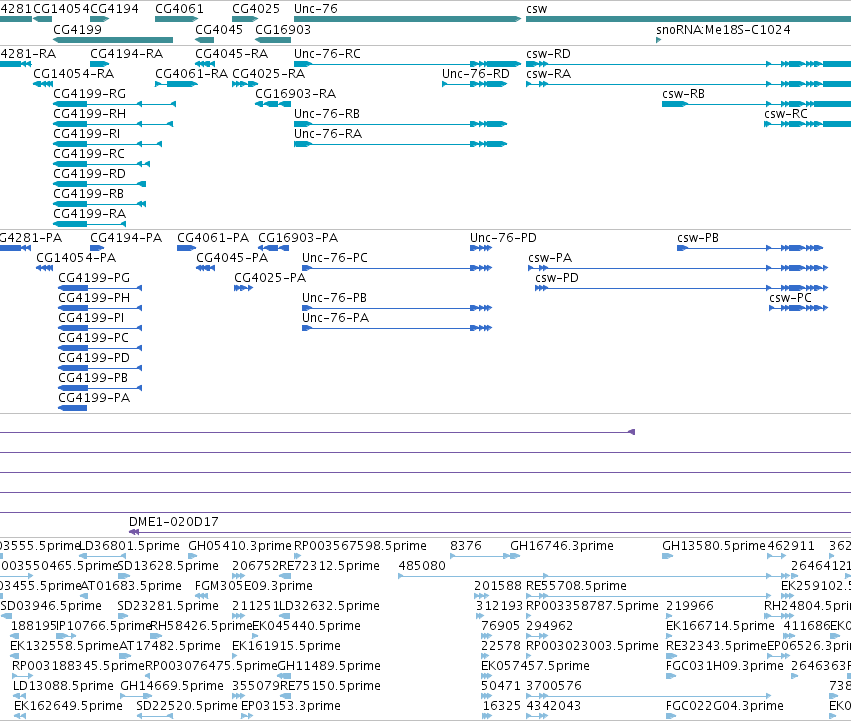Click transcript csw-RA

[548, 74]
